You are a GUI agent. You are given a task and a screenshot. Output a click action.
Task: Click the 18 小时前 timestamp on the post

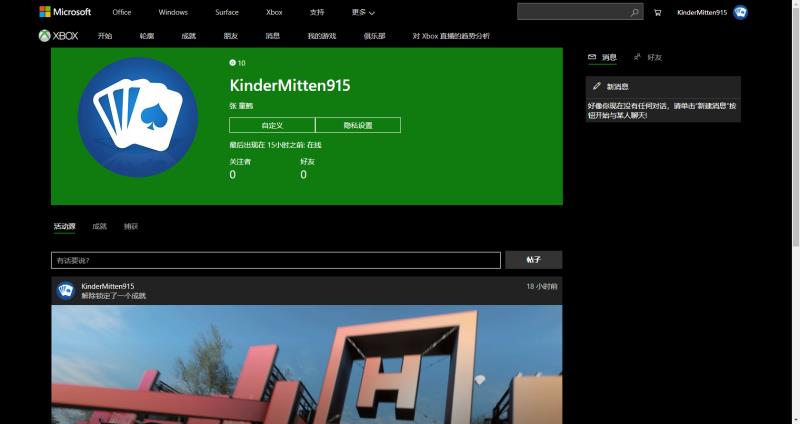point(542,286)
